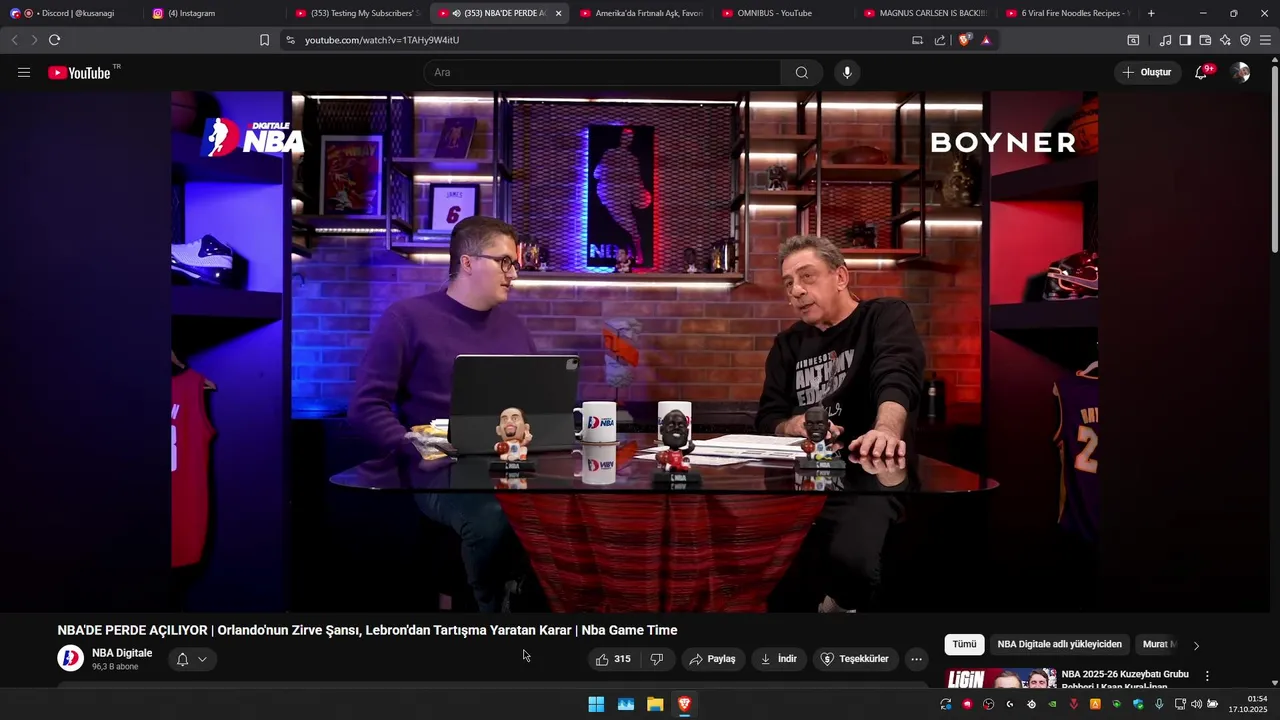Click the search magnifier button

802,72
